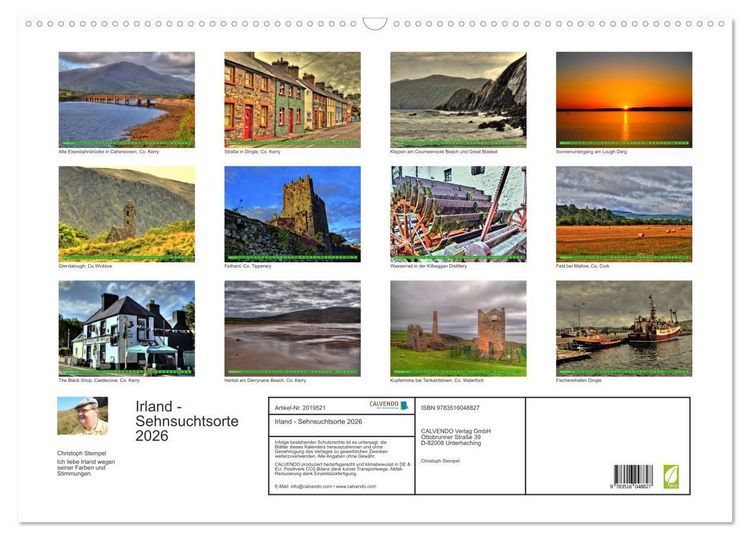Click the Kilbeggan Distillery waterwheel photo
Viewport: 750px width, 540px height.
coord(458,214)
